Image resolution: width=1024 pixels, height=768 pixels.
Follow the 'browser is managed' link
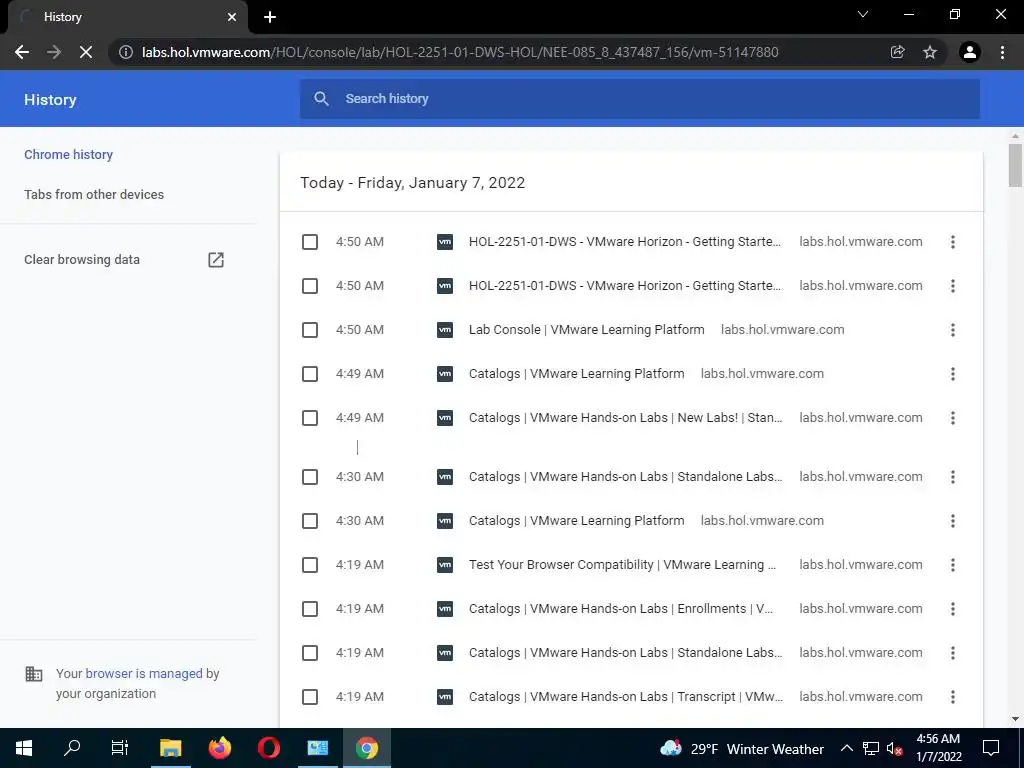point(144,673)
